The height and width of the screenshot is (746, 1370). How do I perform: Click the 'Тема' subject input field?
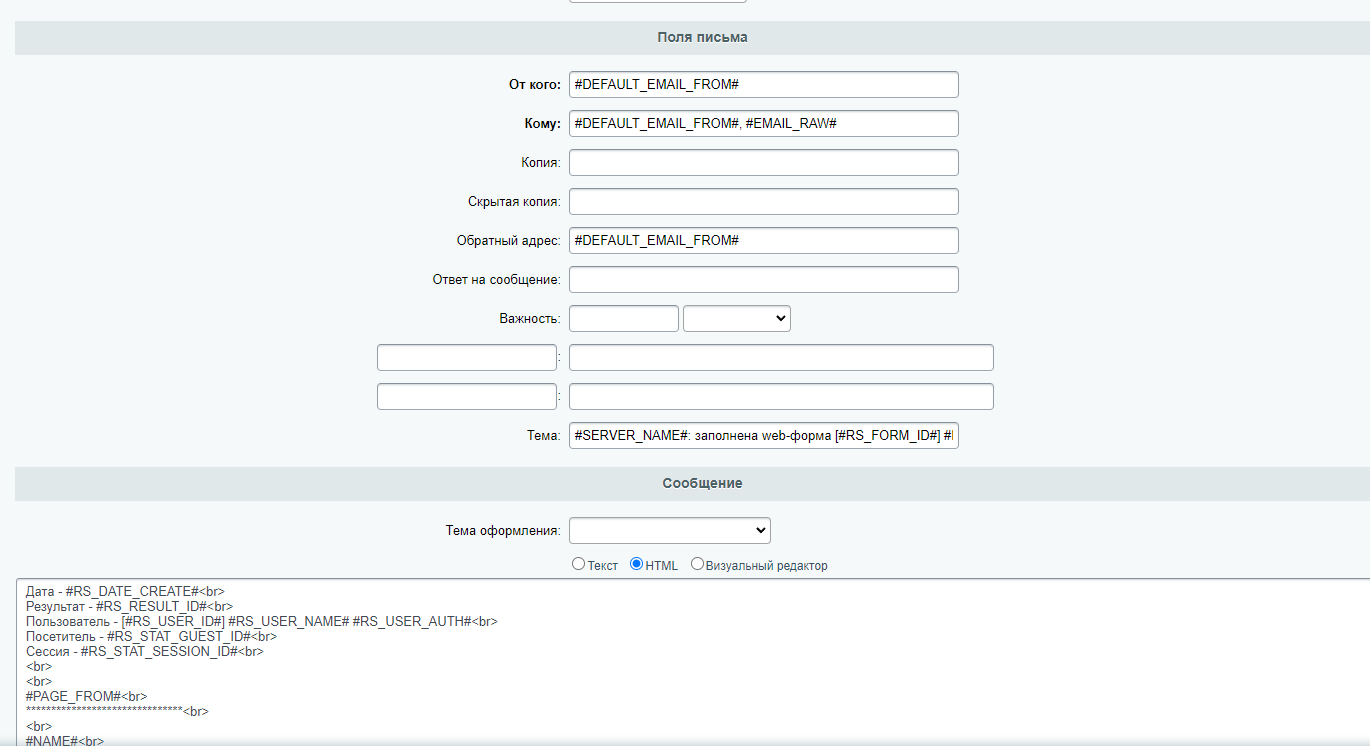click(763, 435)
